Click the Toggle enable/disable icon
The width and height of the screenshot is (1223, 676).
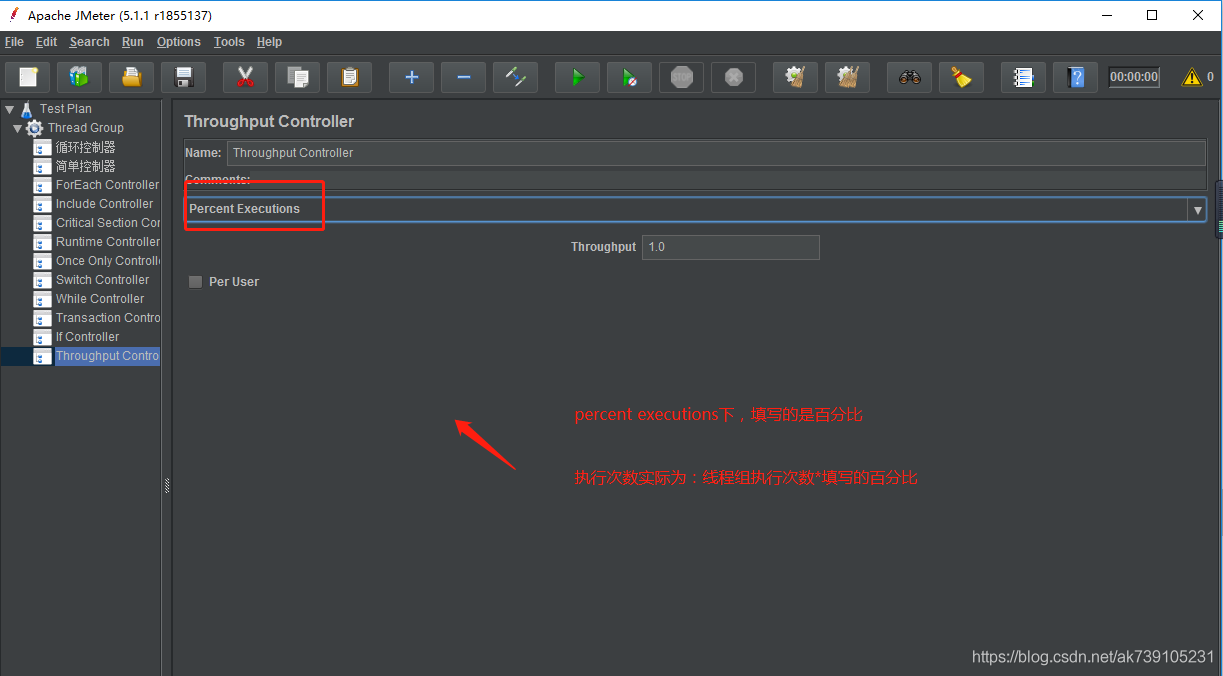pyautogui.click(x=515, y=77)
